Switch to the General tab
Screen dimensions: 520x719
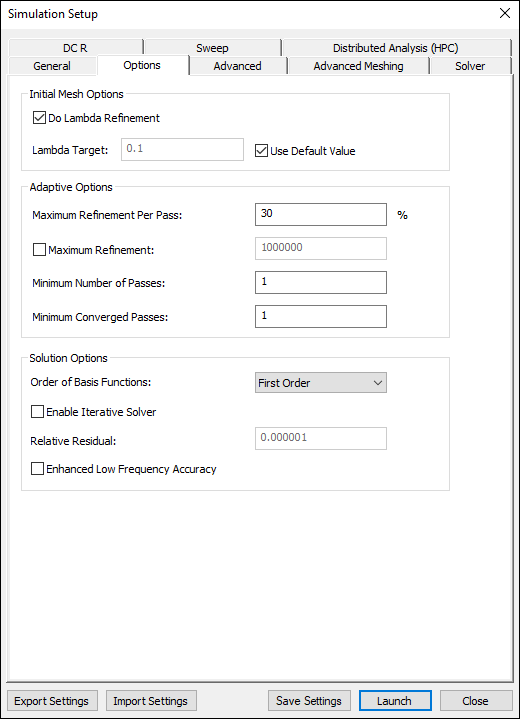(52, 66)
